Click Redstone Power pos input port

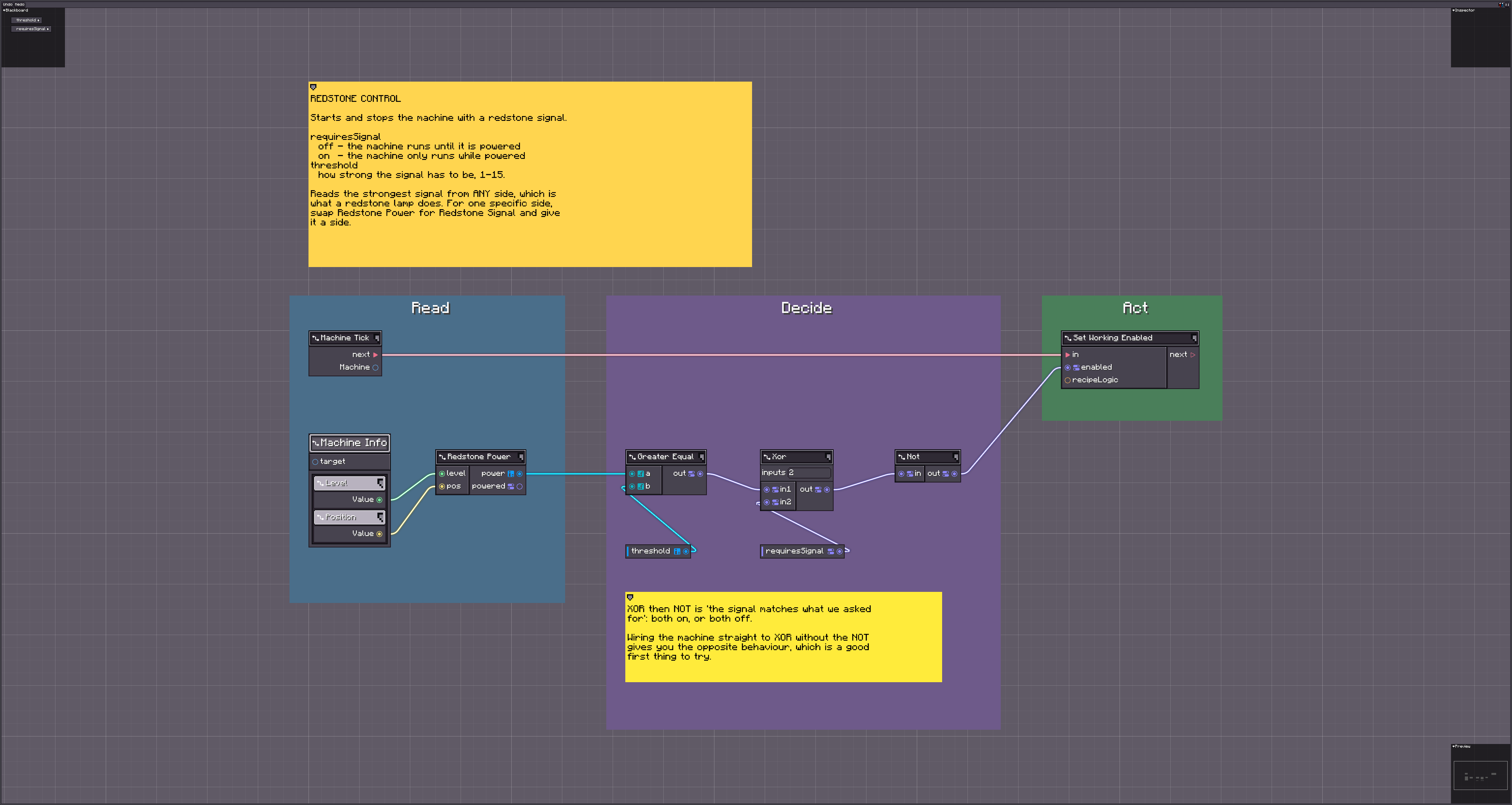[442, 486]
